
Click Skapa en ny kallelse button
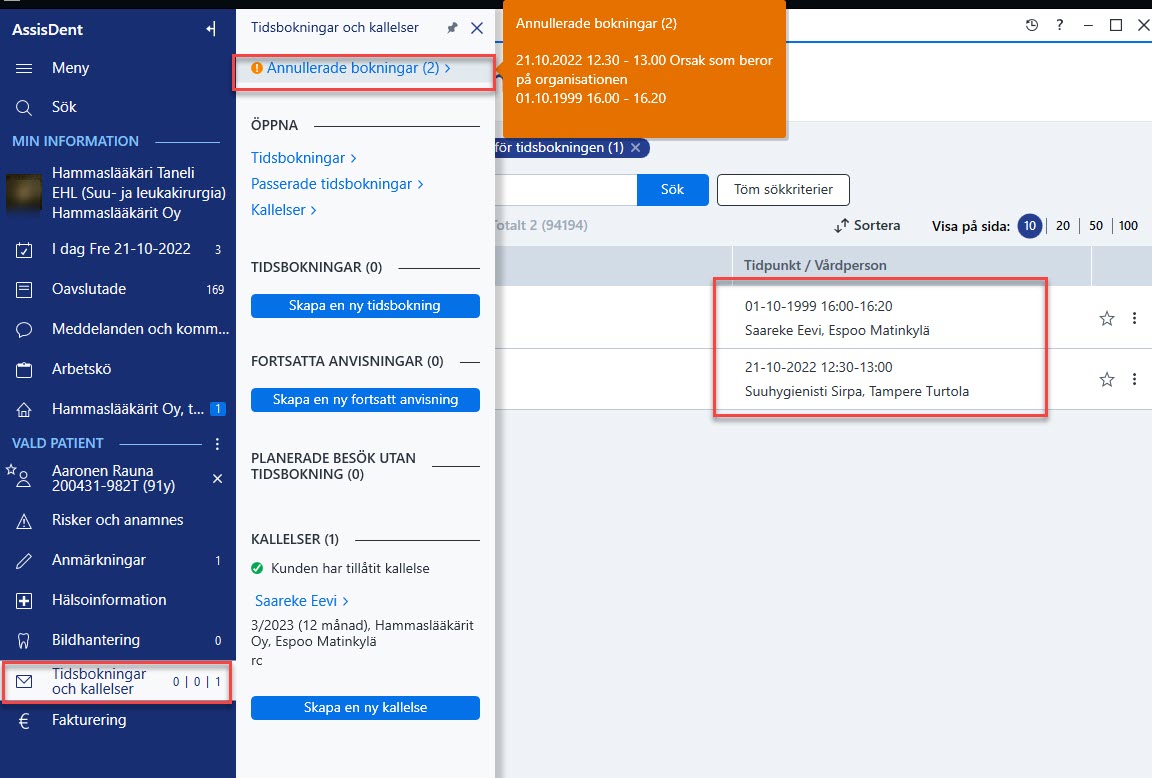click(365, 707)
